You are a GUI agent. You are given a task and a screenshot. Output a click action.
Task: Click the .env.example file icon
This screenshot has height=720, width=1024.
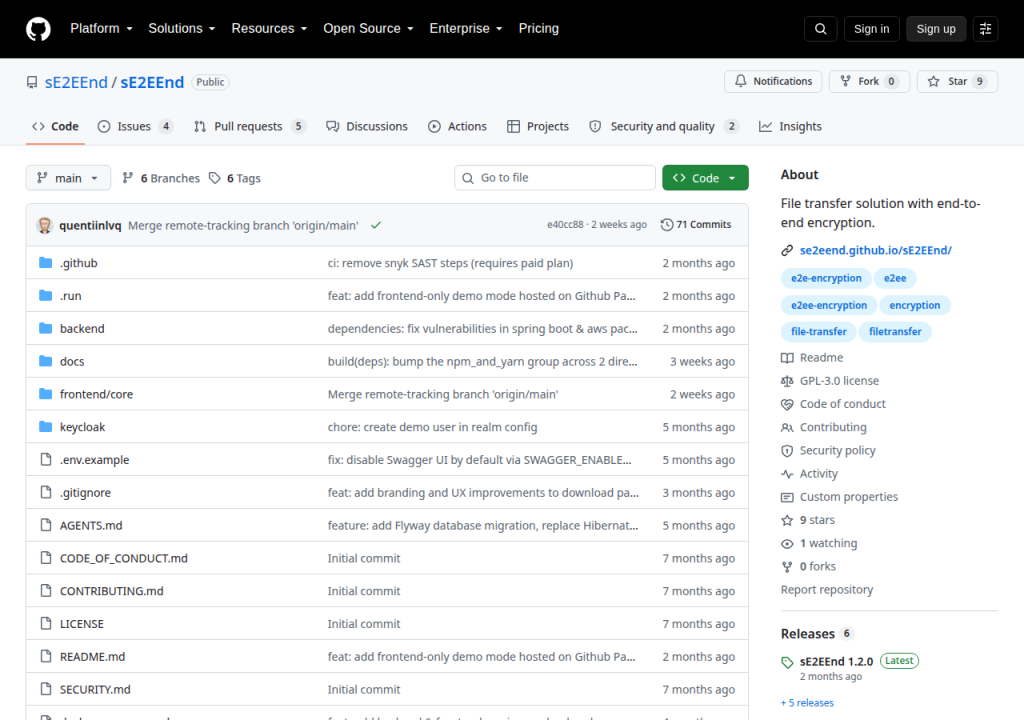(x=46, y=459)
